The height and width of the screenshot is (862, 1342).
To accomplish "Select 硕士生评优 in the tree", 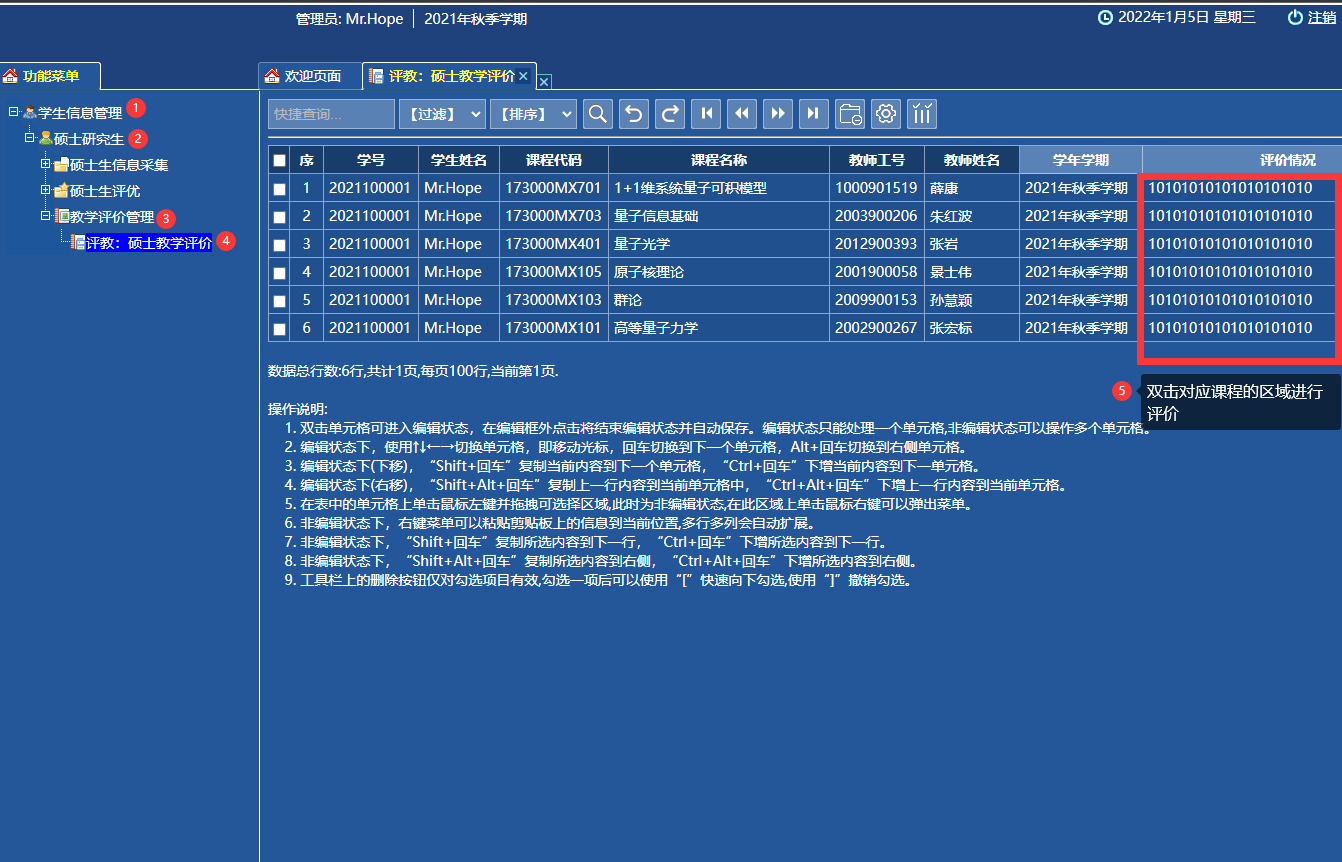I will click(105, 191).
